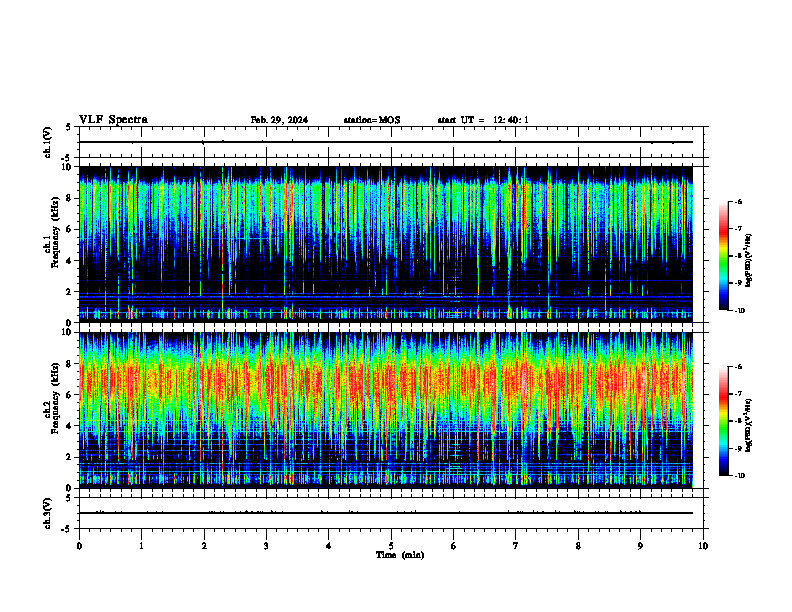Click the ch.2 spectrogram colorbar
This screenshot has height=612, width=792.
click(723, 421)
